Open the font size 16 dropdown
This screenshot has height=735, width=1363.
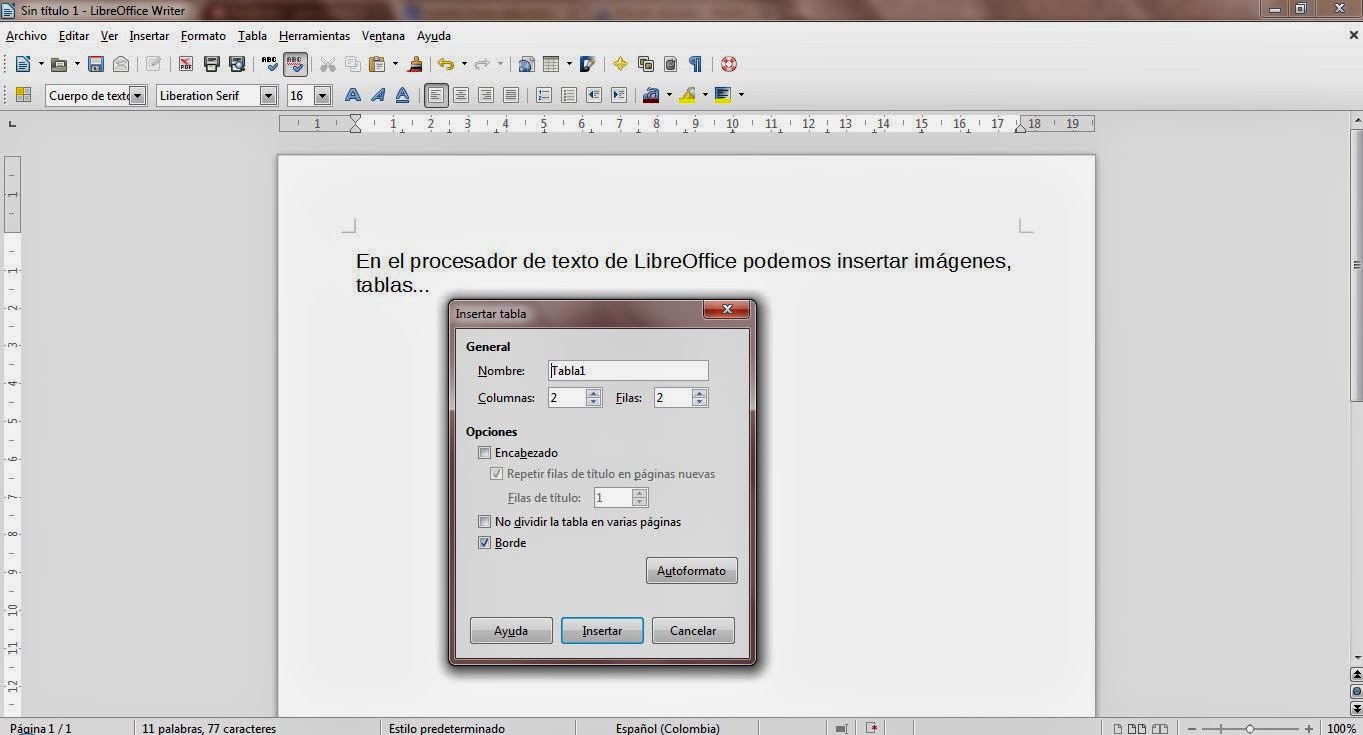322,96
